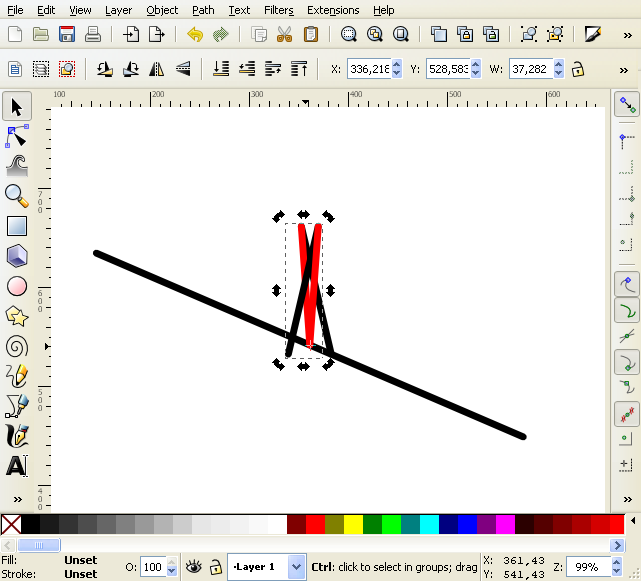Open the Object menu
641x581 pixels.
click(x=162, y=10)
